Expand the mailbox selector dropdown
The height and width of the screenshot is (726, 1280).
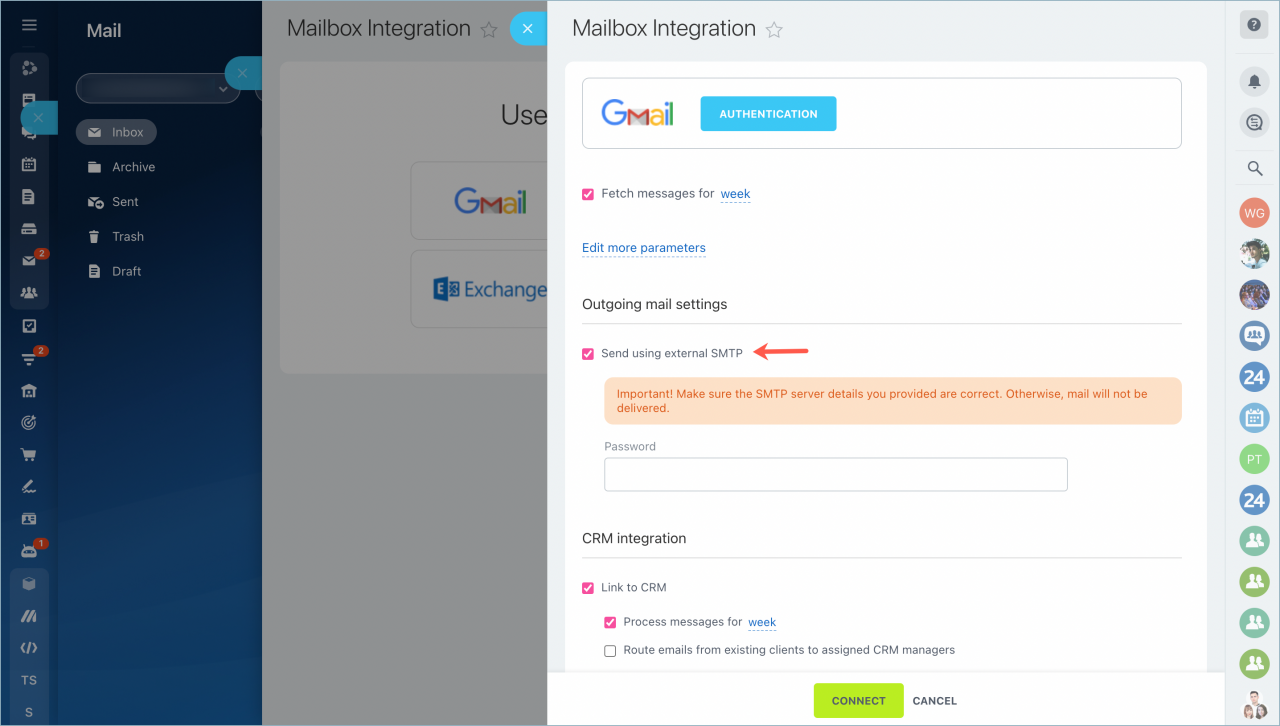(158, 88)
